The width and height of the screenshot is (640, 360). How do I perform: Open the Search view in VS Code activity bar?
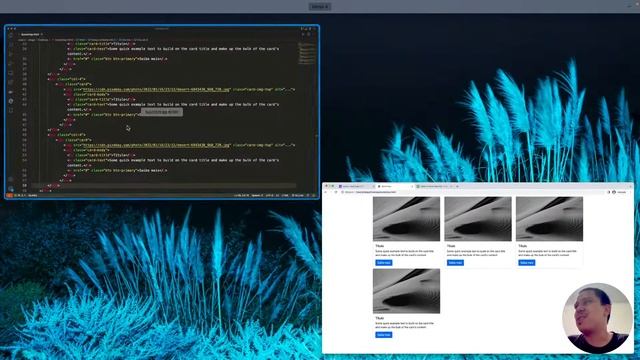pyautogui.click(x=11, y=45)
